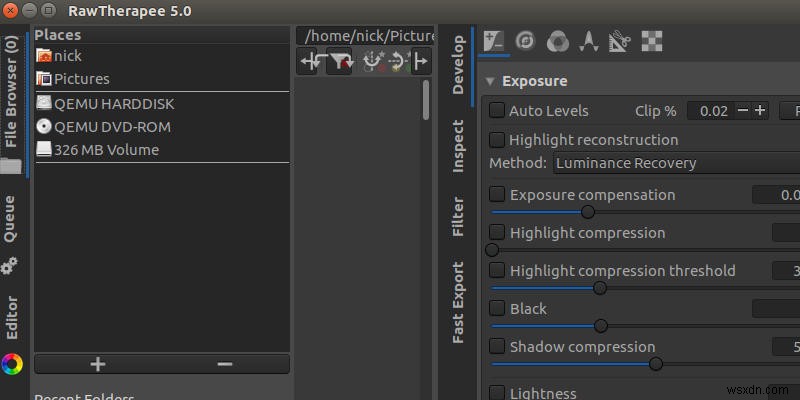Select the Develop vertical tab
The width and height of the screenshot is (800, 400).
coord(458,65)
